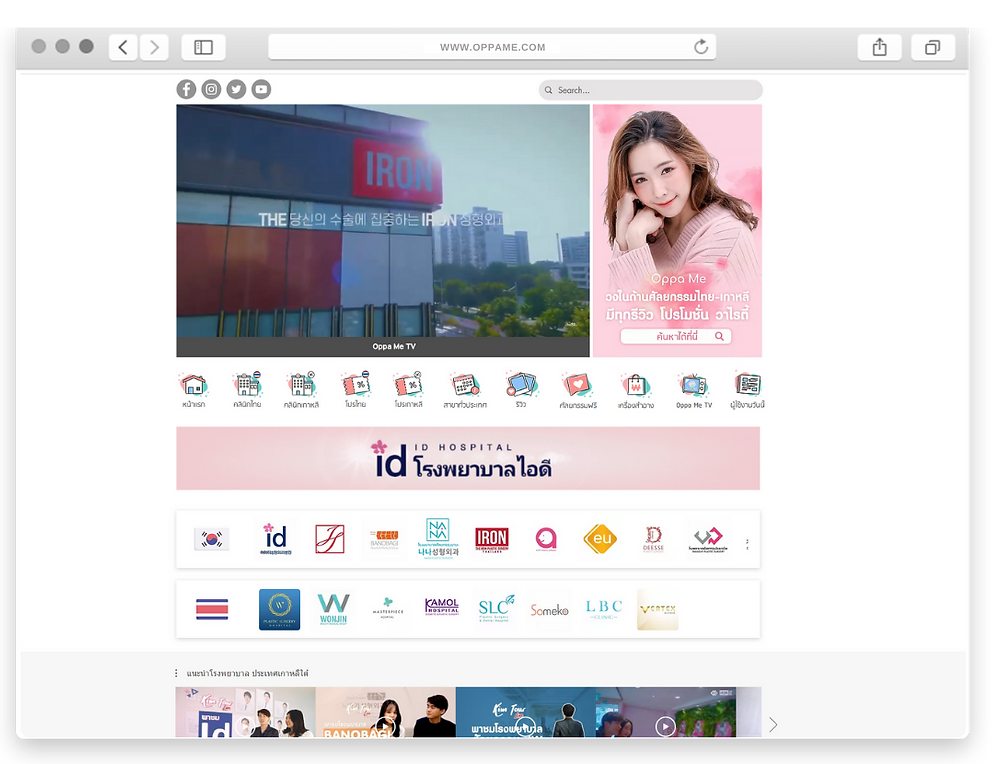This screenshot has height=764, width=1000.
Task: Open the SLC logo
Action: tap(496, 608)
